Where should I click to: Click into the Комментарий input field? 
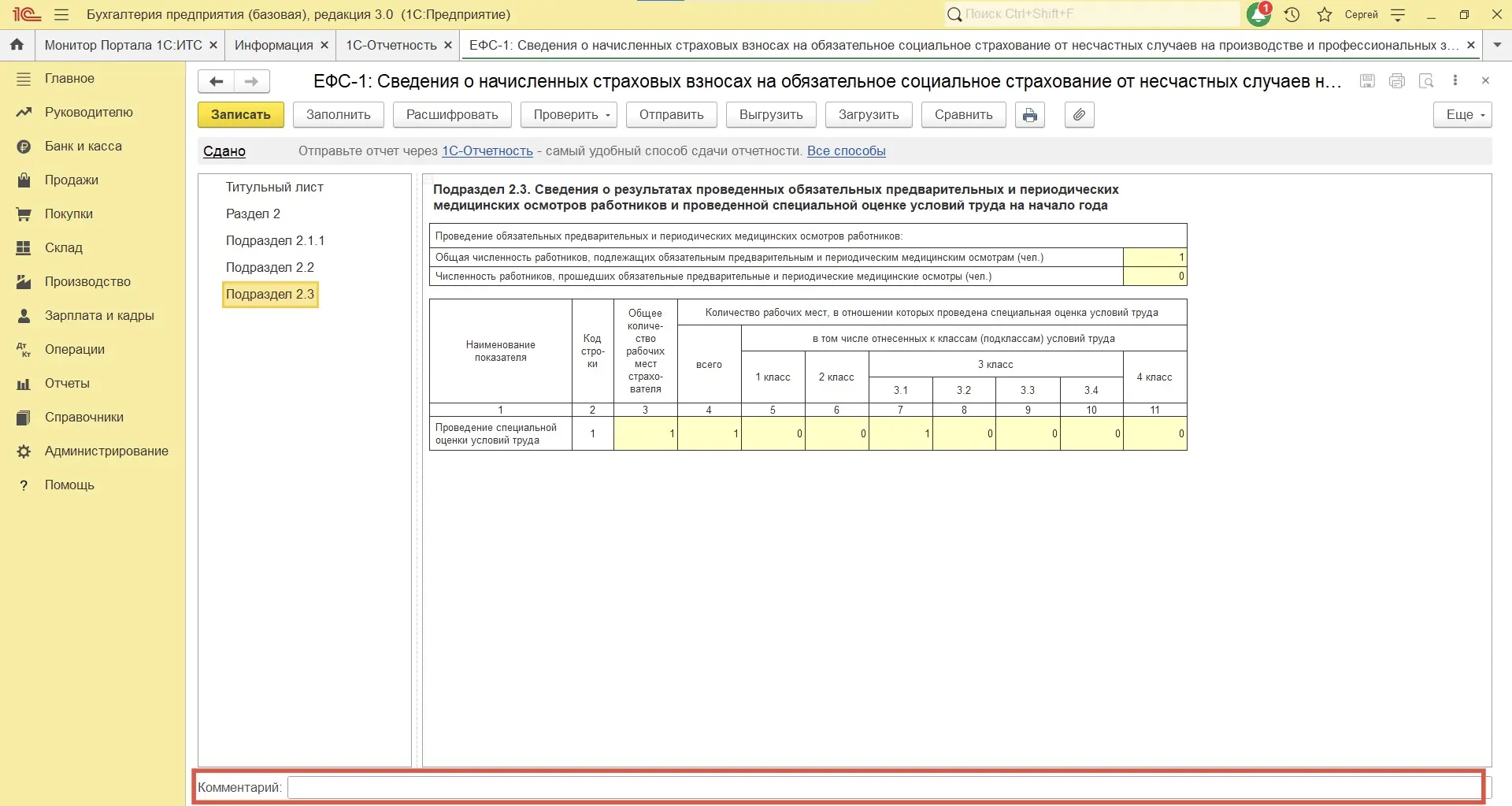884,787
